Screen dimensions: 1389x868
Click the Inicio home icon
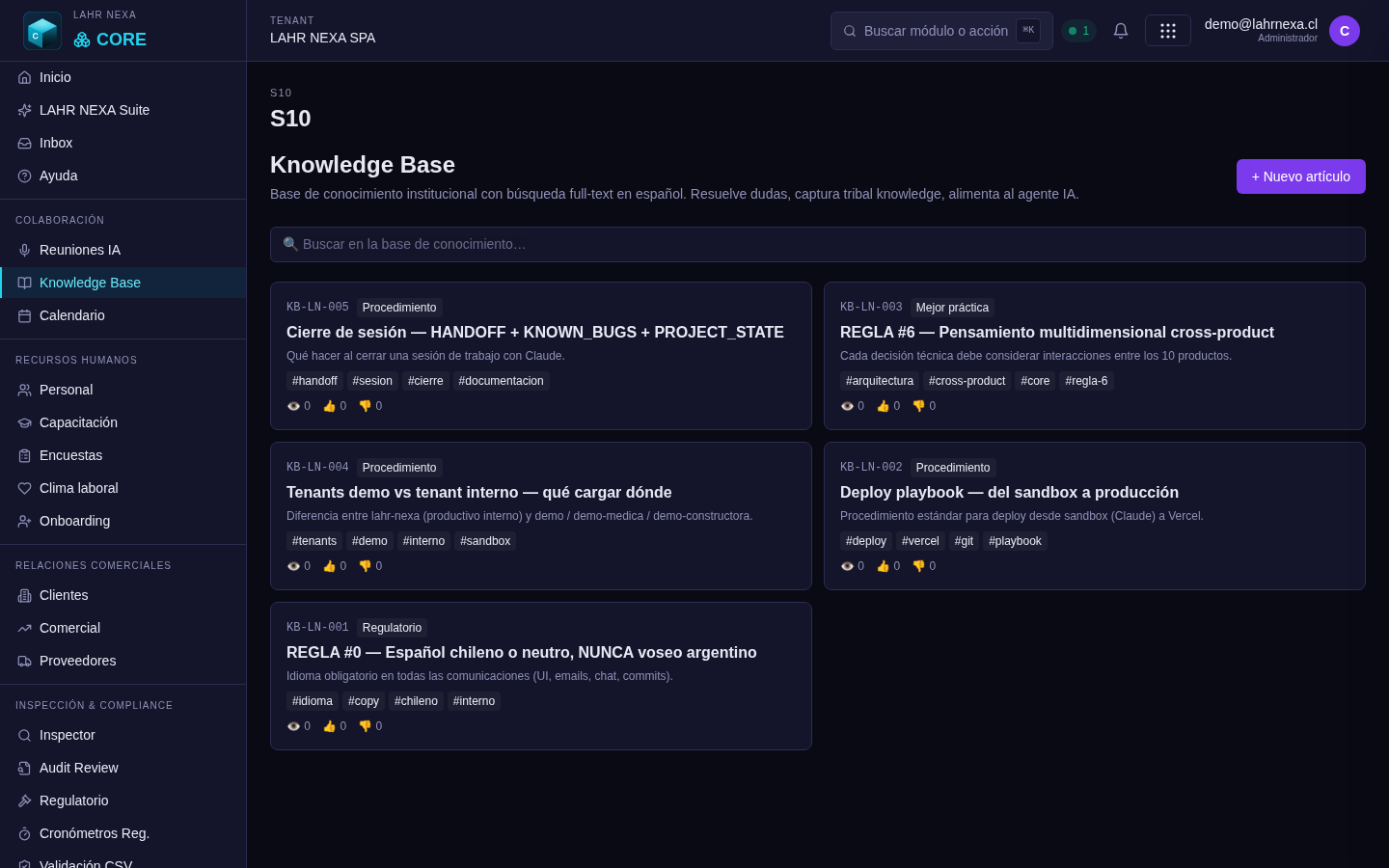pos(24,77)
